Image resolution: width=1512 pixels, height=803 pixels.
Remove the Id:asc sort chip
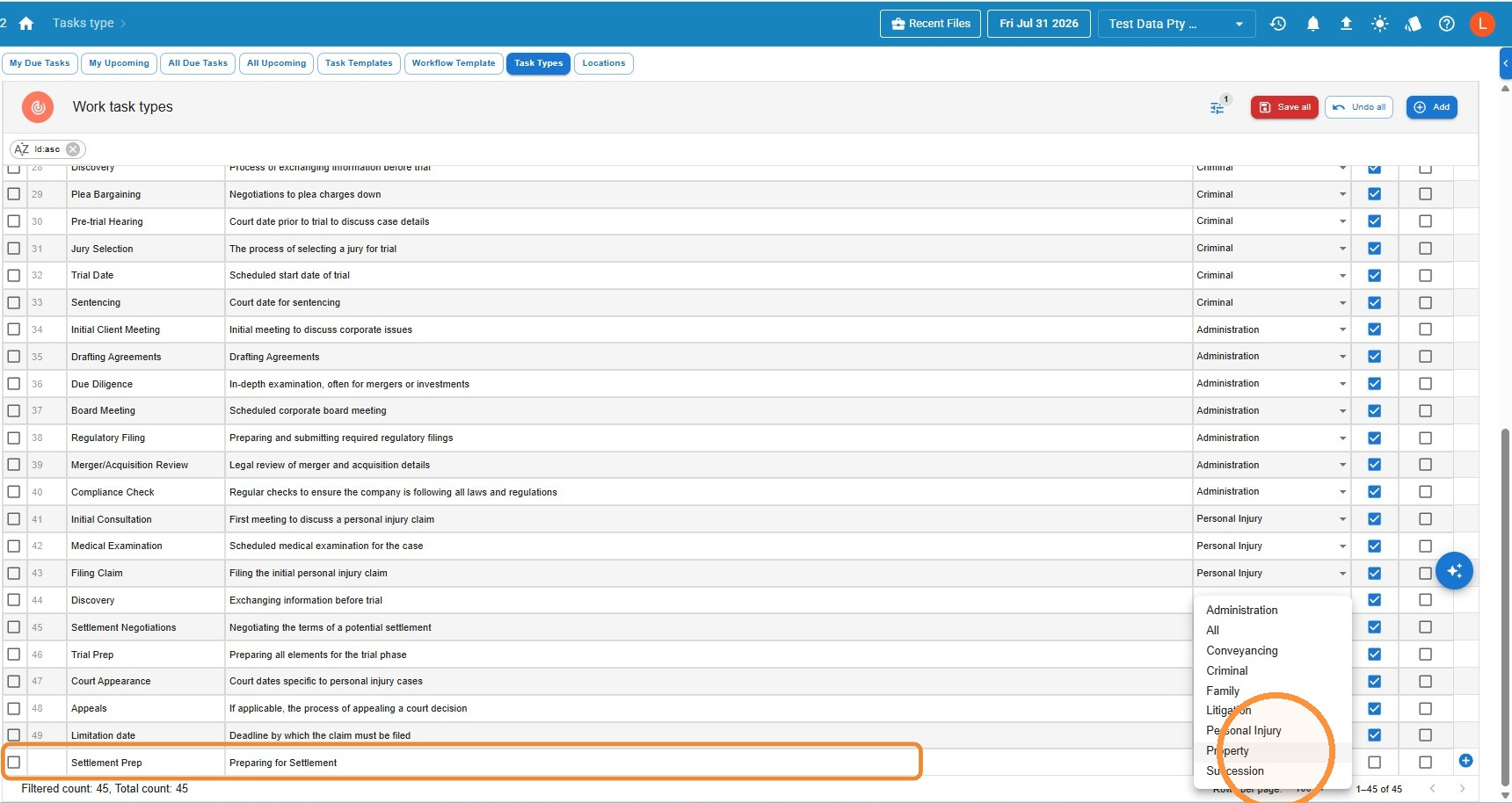[73, 149]
